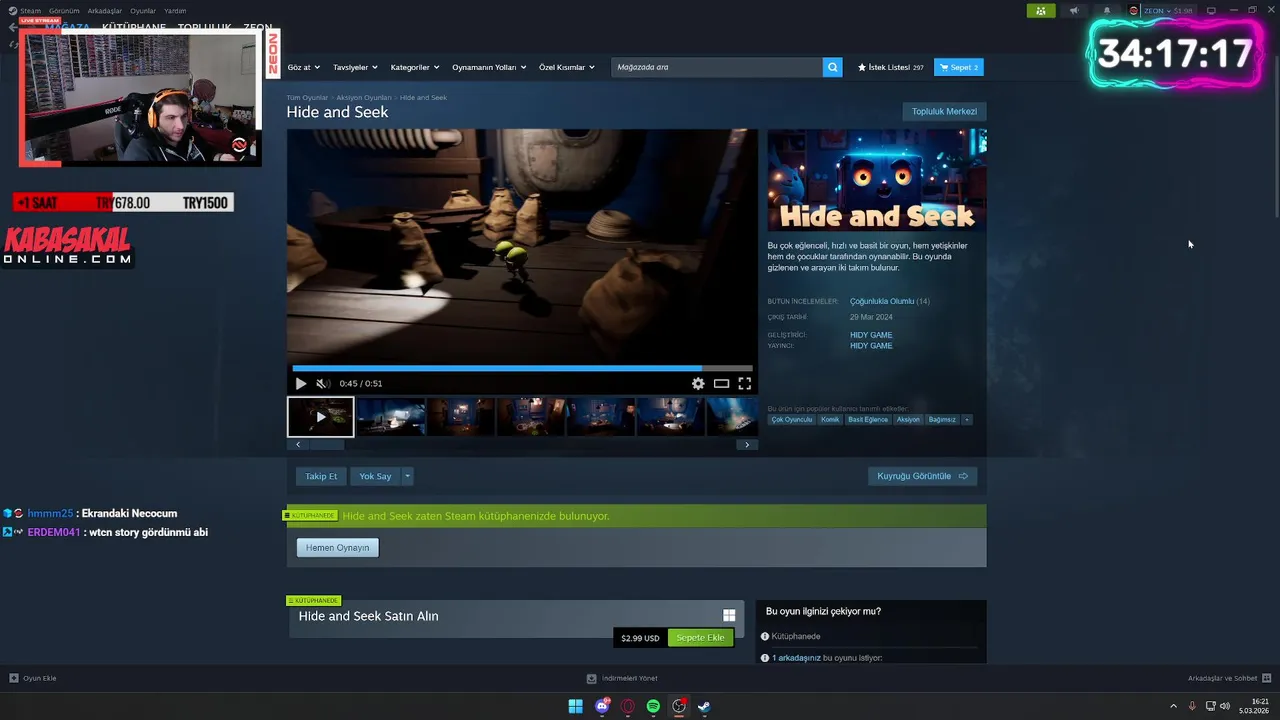This screenshot has width=1280, height=720.
Task: Open Opera browser from the taskbar
Action: [x=628, y=706]
